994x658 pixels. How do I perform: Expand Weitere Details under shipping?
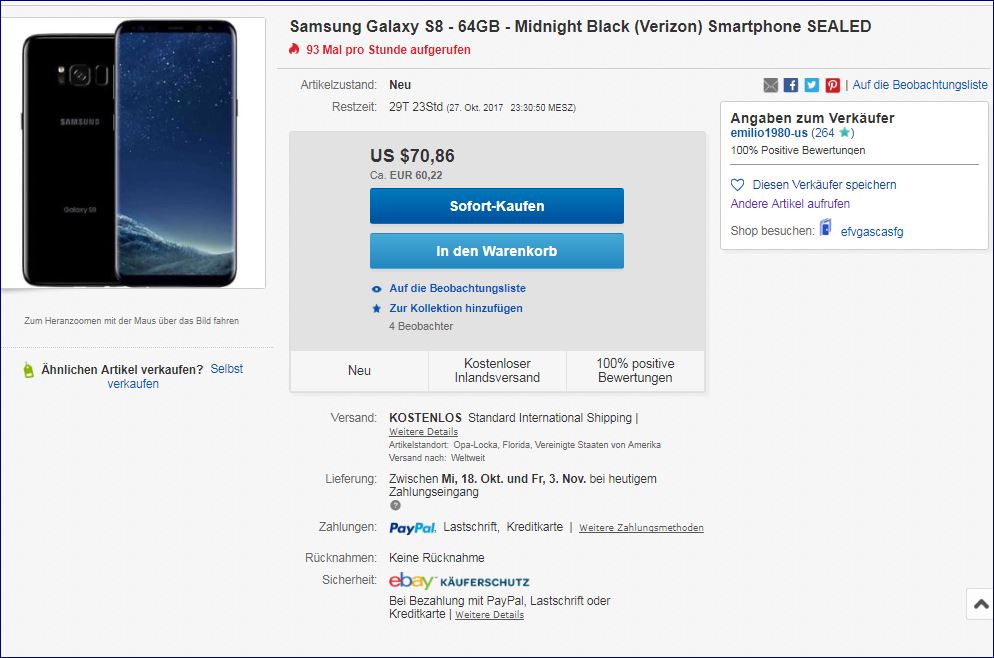point(423,432)
